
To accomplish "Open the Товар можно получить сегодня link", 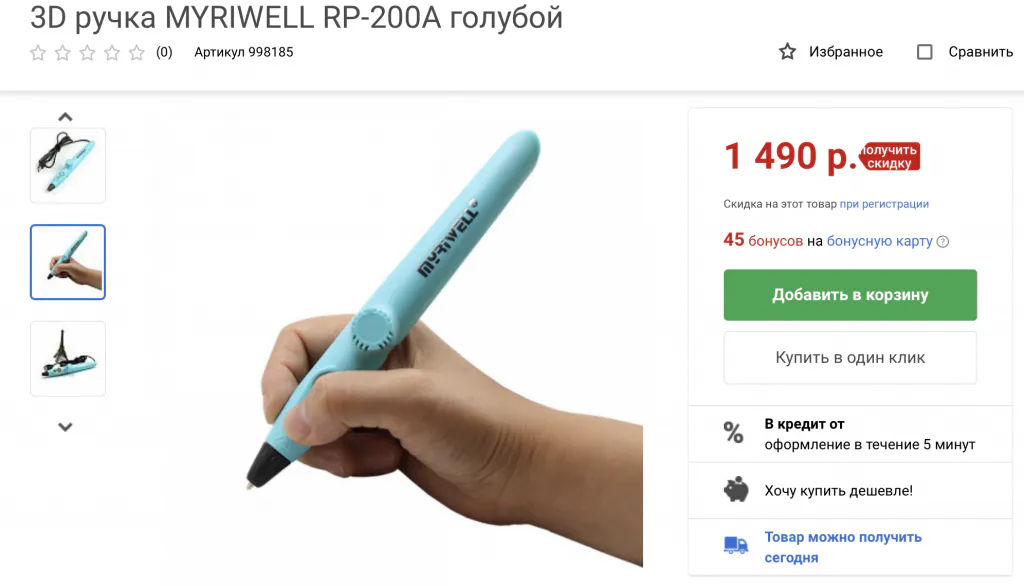I will click(x=843, y=547).
